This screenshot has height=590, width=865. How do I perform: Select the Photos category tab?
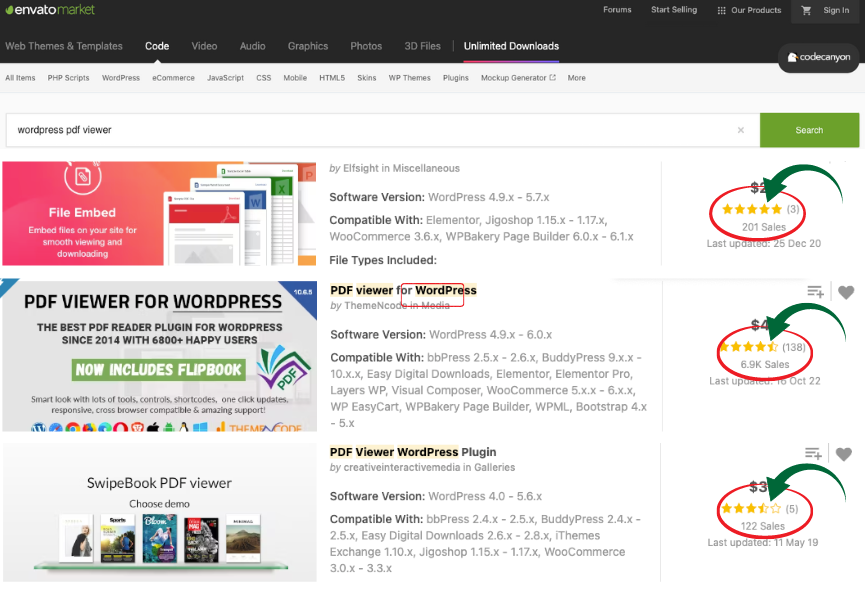click(x=366, y=46)
